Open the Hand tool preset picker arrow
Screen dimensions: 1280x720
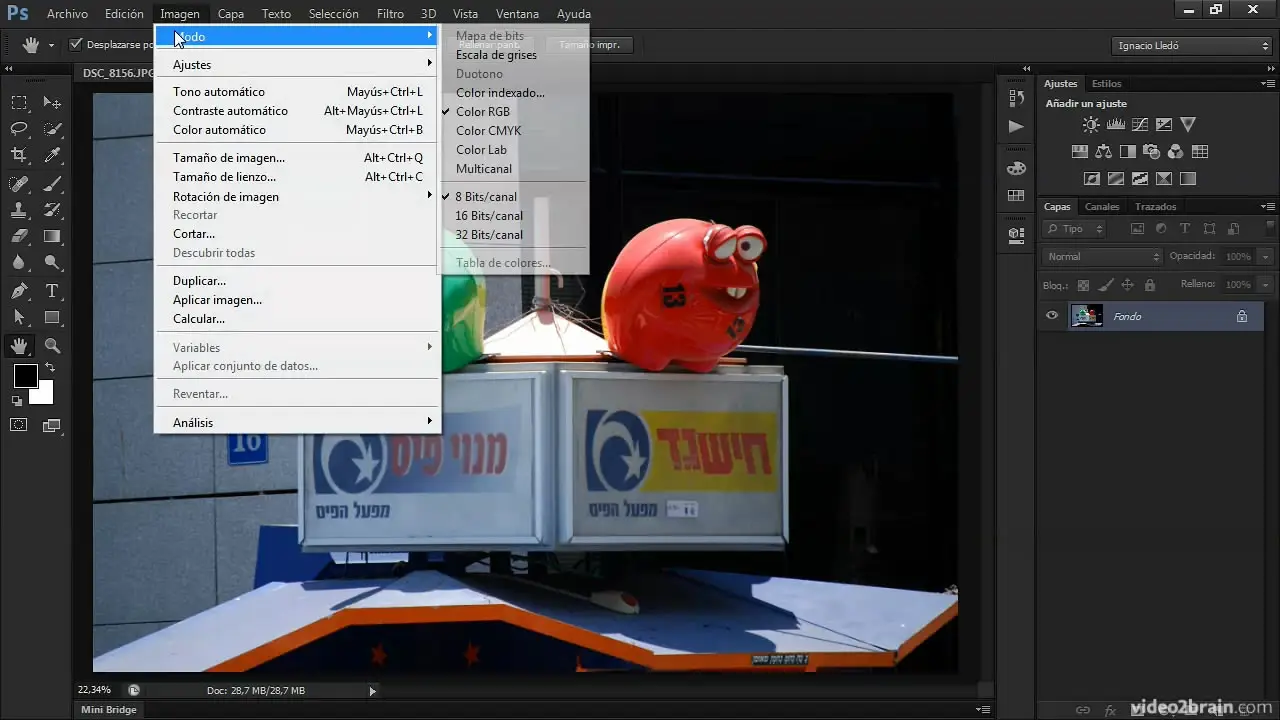click(x=50, y=45)
